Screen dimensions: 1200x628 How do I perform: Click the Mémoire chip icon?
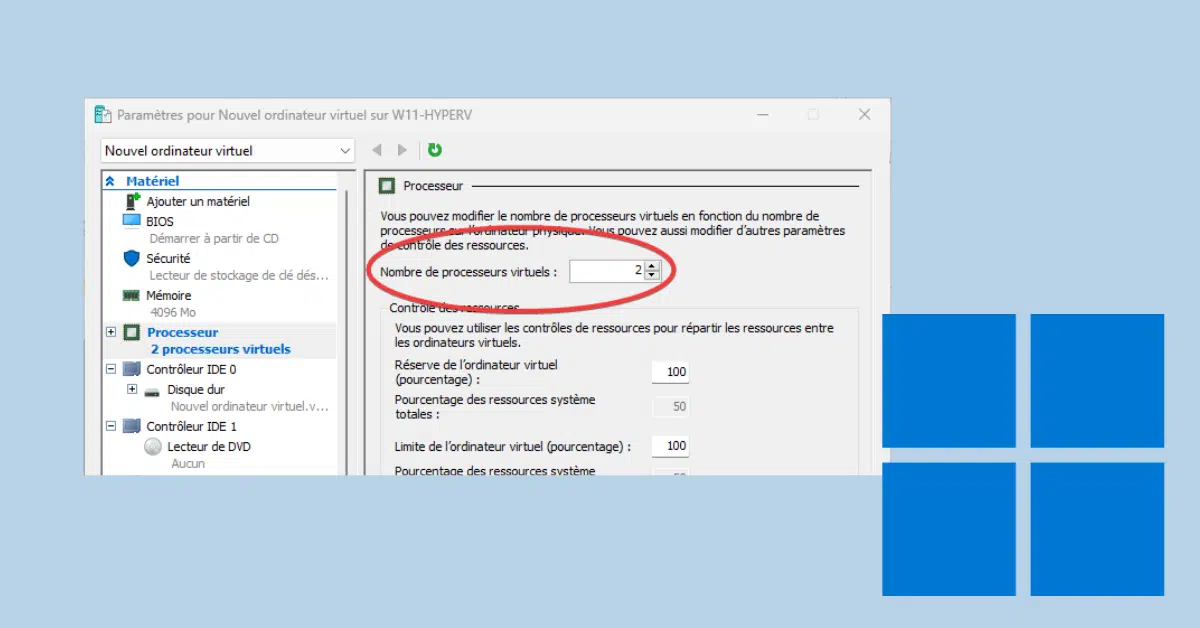131,296
